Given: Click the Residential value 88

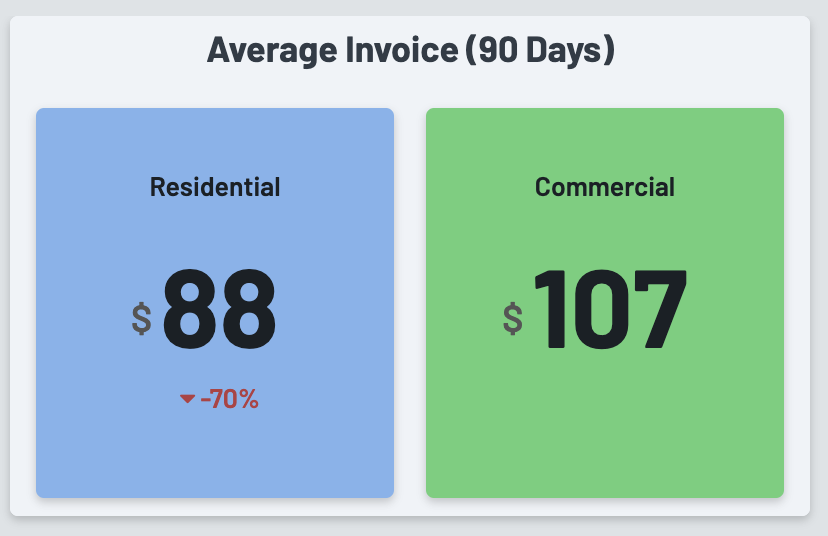Looking at the screenshot, I should pyautogui.click(x=219, y=311).
